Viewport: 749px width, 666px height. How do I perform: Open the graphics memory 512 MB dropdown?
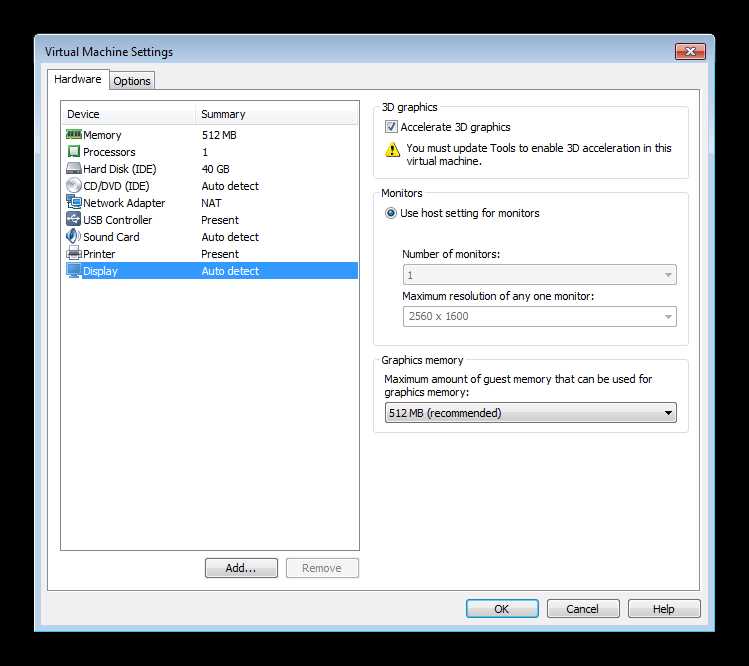(x=530, y=412)
